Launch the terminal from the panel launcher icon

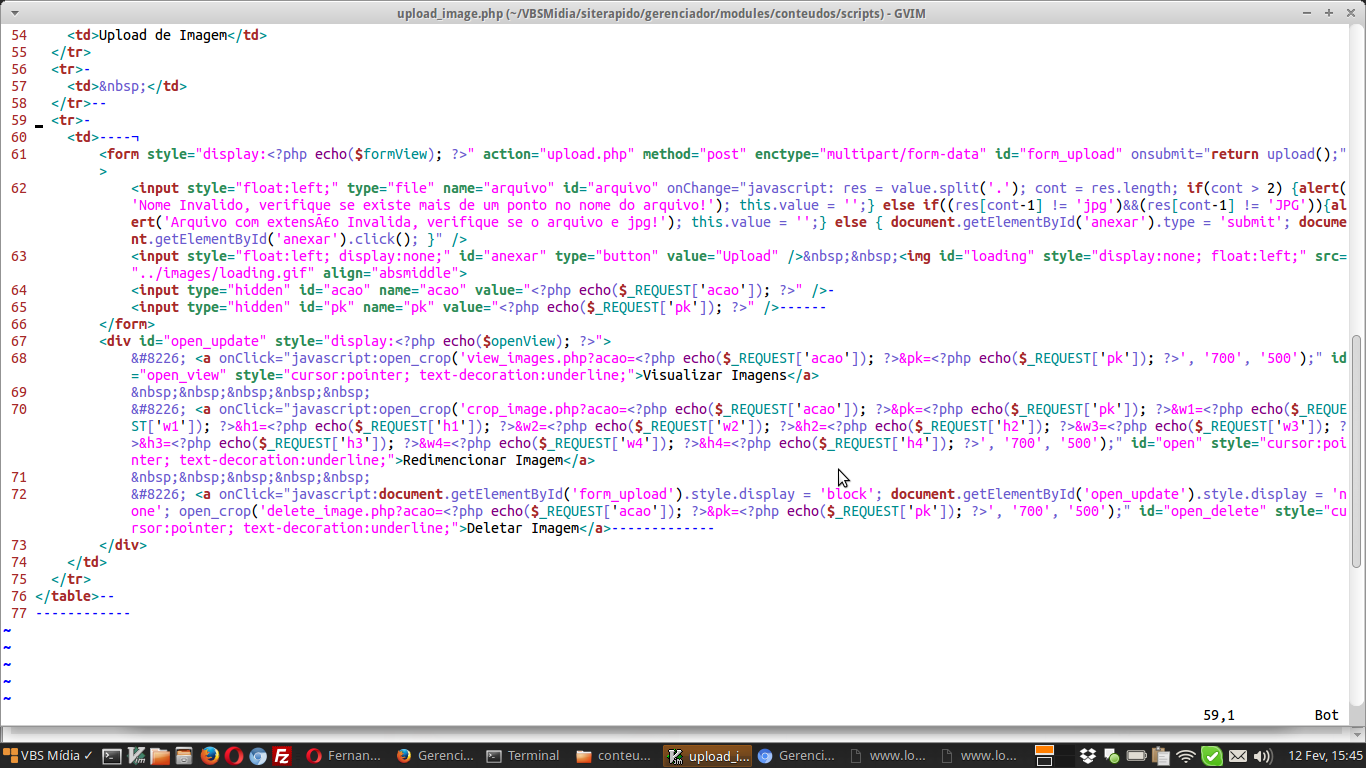click(112, 756)
